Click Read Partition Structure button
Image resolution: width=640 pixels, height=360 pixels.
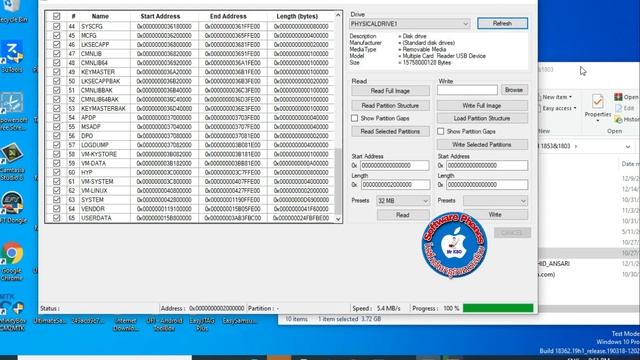(x=390, y=106)
